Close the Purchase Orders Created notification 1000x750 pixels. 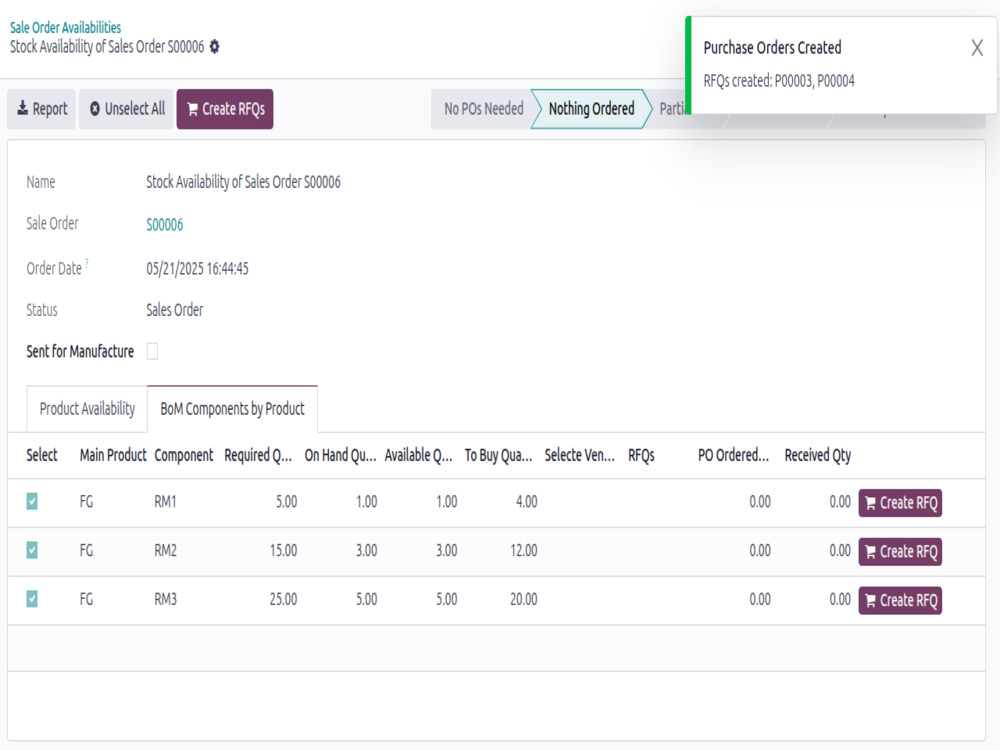[x=976, y=48]
